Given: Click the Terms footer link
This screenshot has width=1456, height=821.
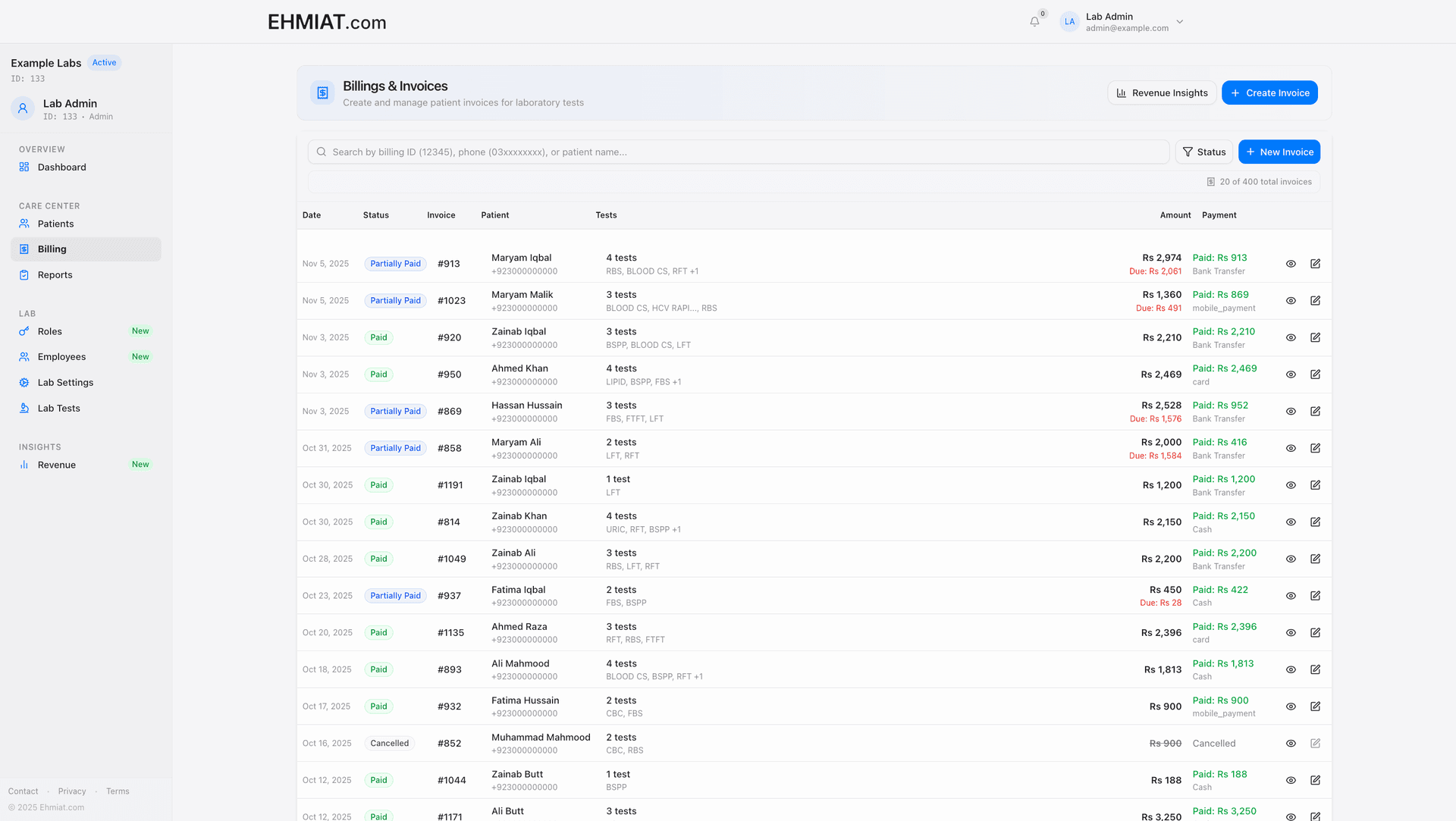Looking at the screenshot, I should tap(118, 791).
